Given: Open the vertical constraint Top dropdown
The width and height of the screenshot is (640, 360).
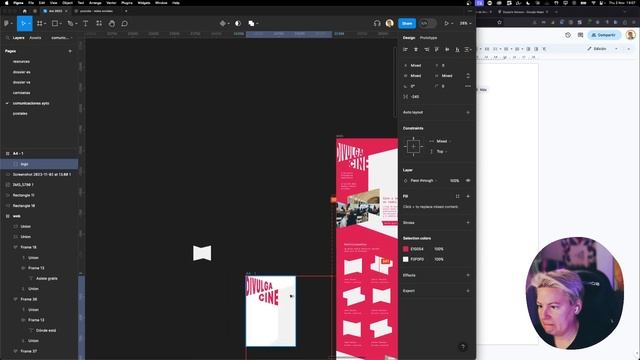Looking at the screenshot, I should (440, 151).
